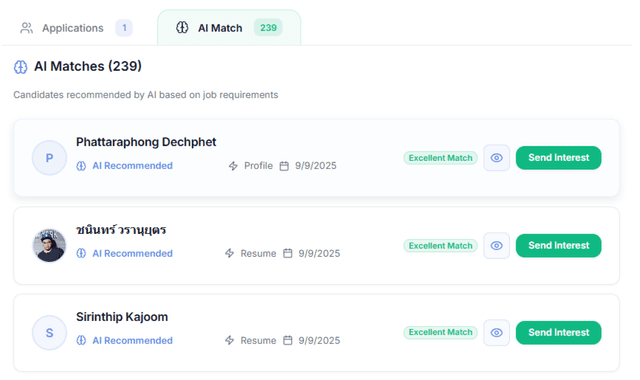Image resolution: width=640 pixels, height=380 pixels.
Task: Click the people icon on Applications tab
Action: click(27, 28)
